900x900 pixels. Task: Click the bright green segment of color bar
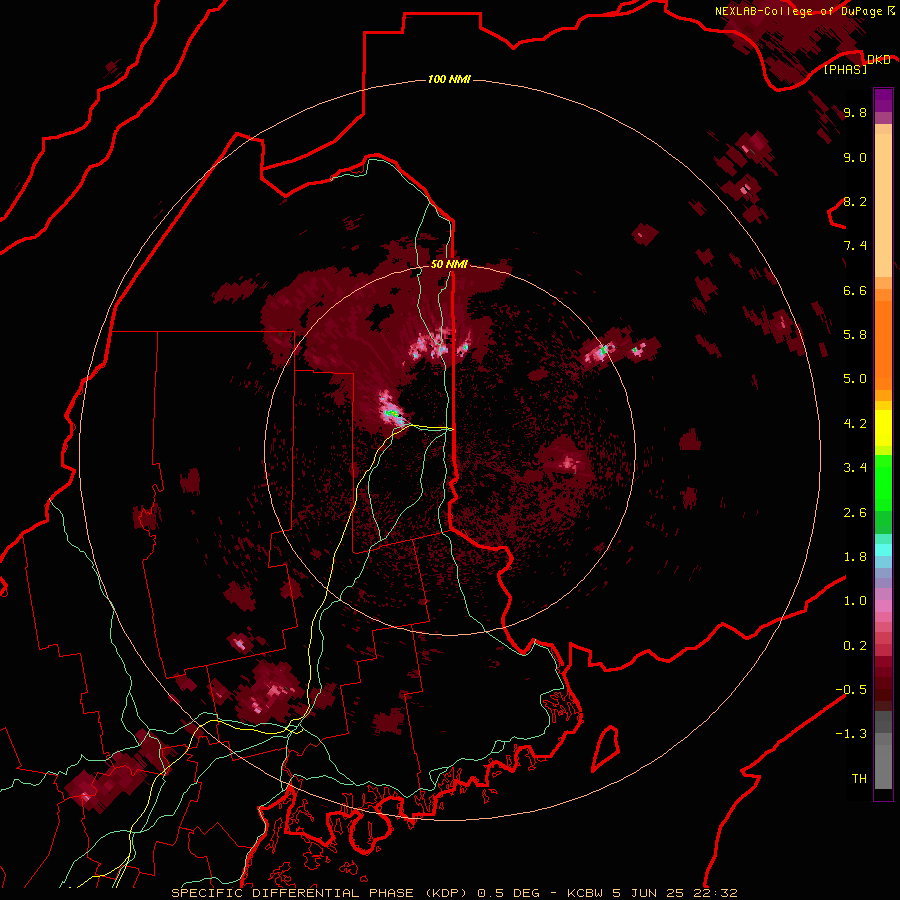point(883,482)
